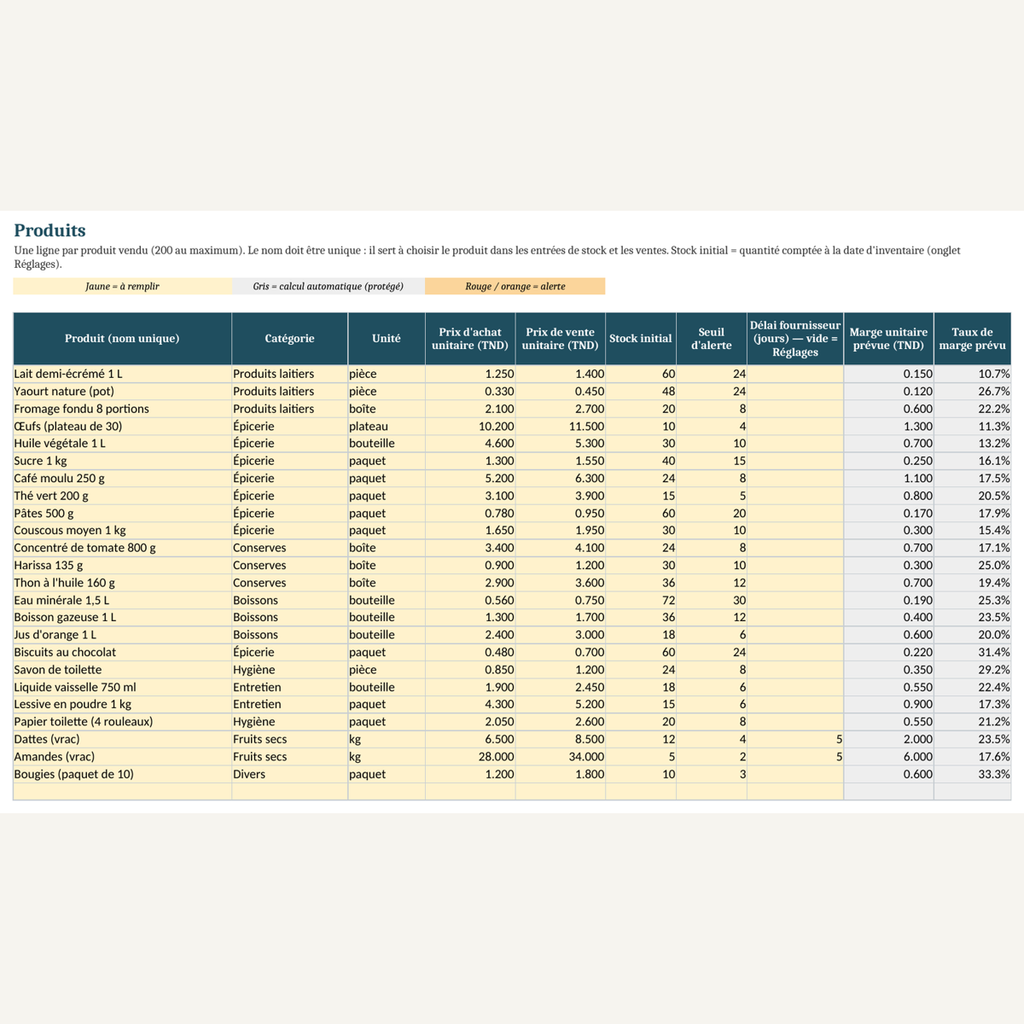Click the unit margin 6.000 cell

[888, 756]
